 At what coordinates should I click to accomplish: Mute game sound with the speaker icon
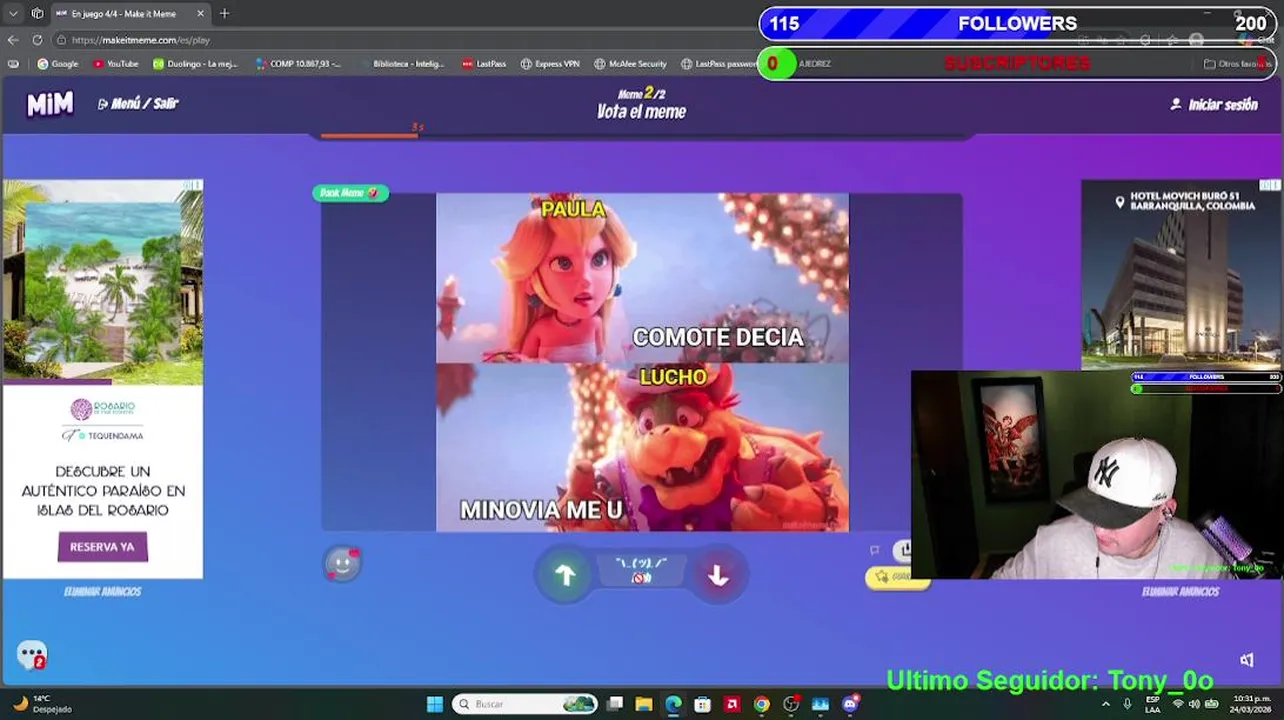click(x=1246, y=660)
